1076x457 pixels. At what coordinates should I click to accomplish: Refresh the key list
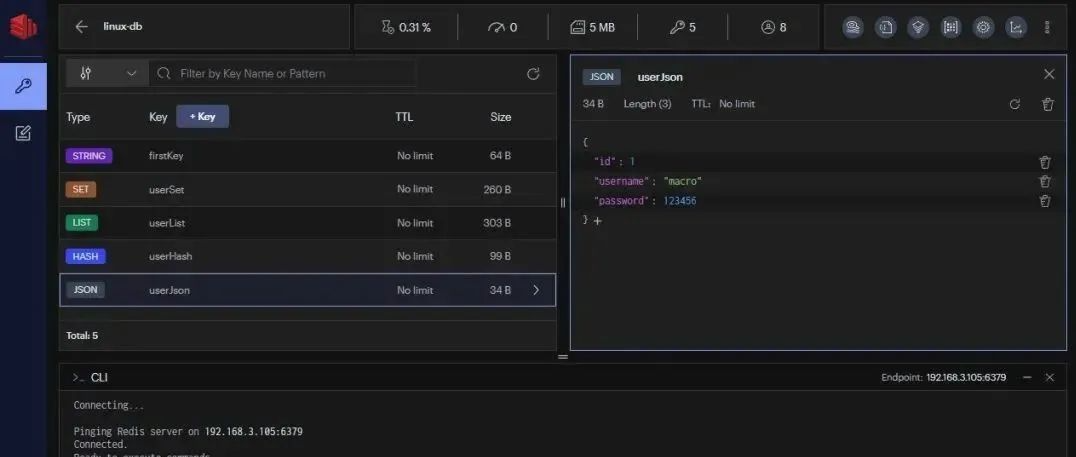tap(533, 74)
